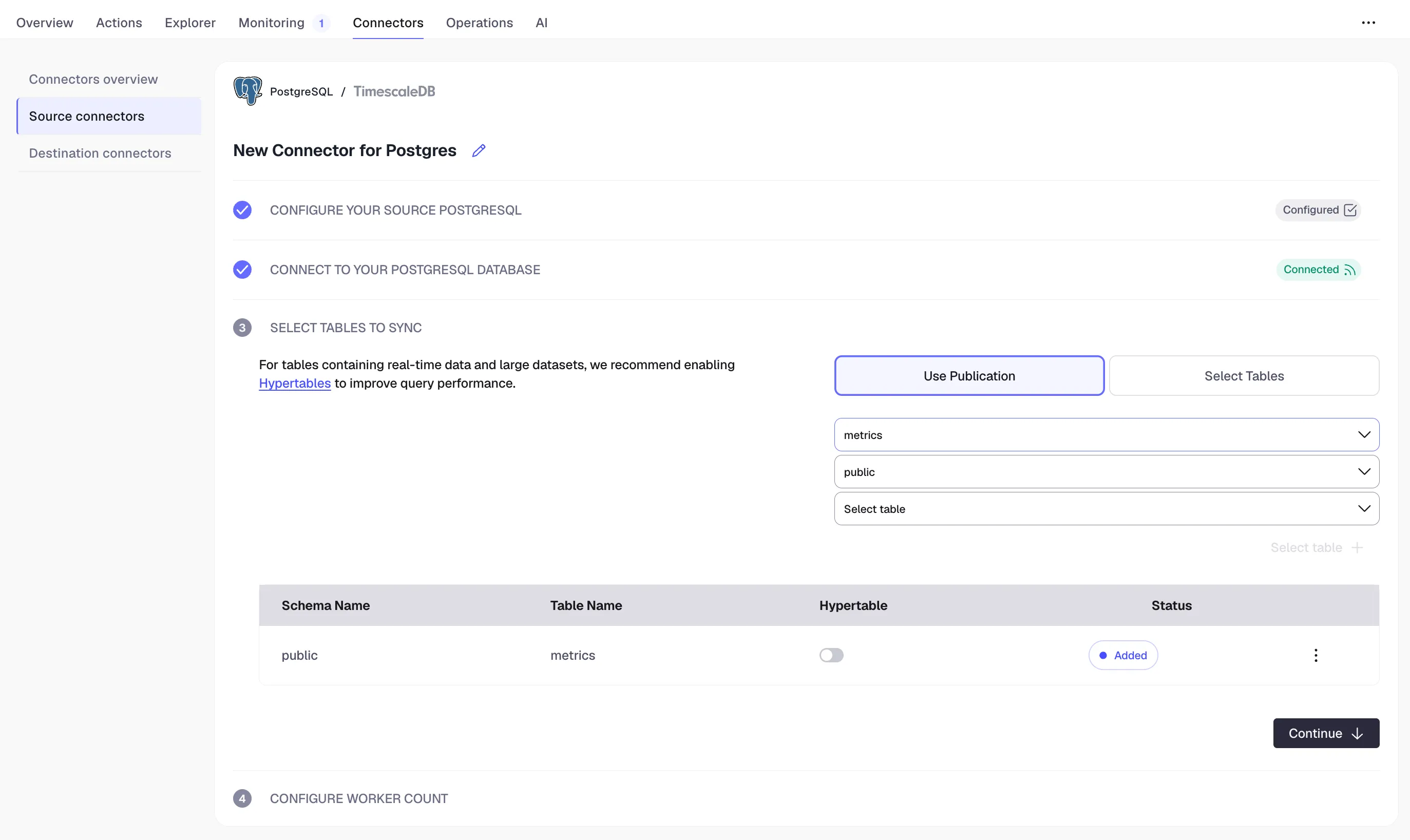1410x840 pixels.
Task: Click the Added status pill
Action: [1123, 655]
